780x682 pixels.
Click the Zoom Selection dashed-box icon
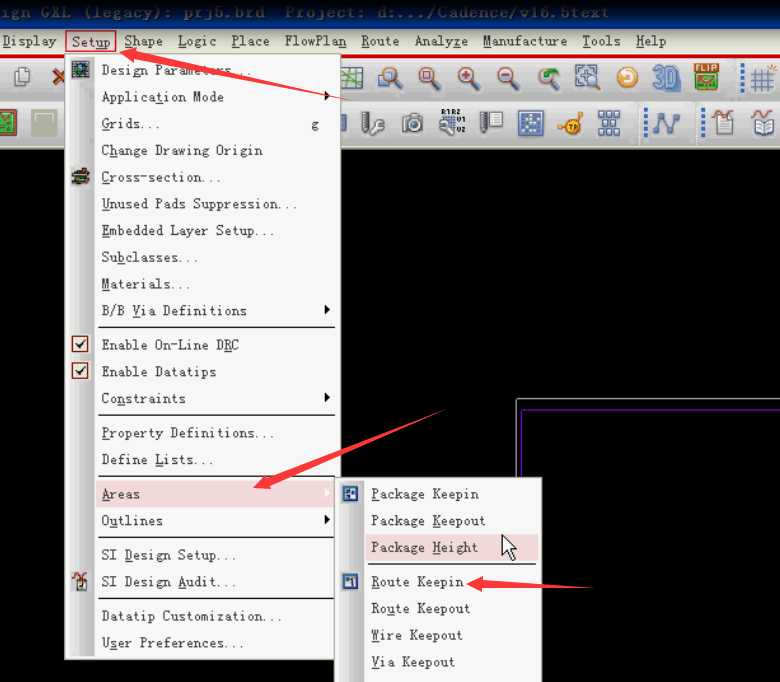click(x=587, y=77)
